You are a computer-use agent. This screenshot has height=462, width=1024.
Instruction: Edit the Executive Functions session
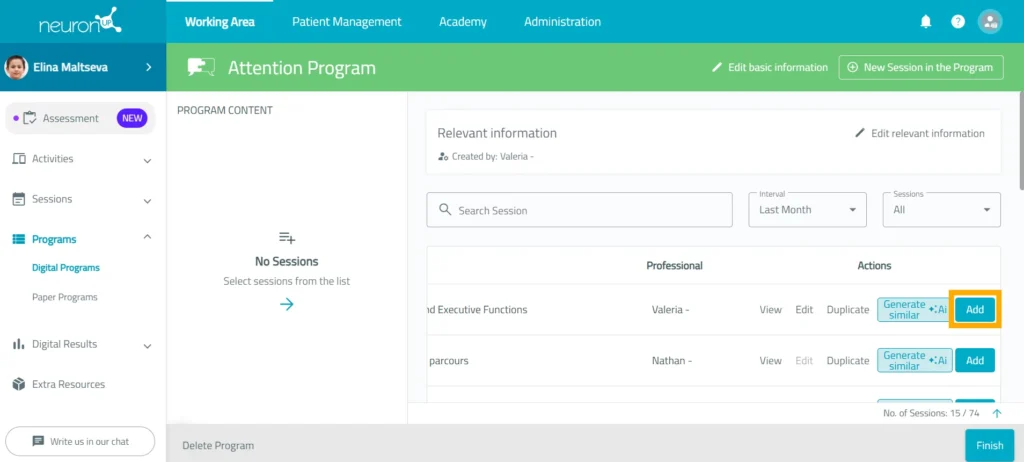coord(804,310)
